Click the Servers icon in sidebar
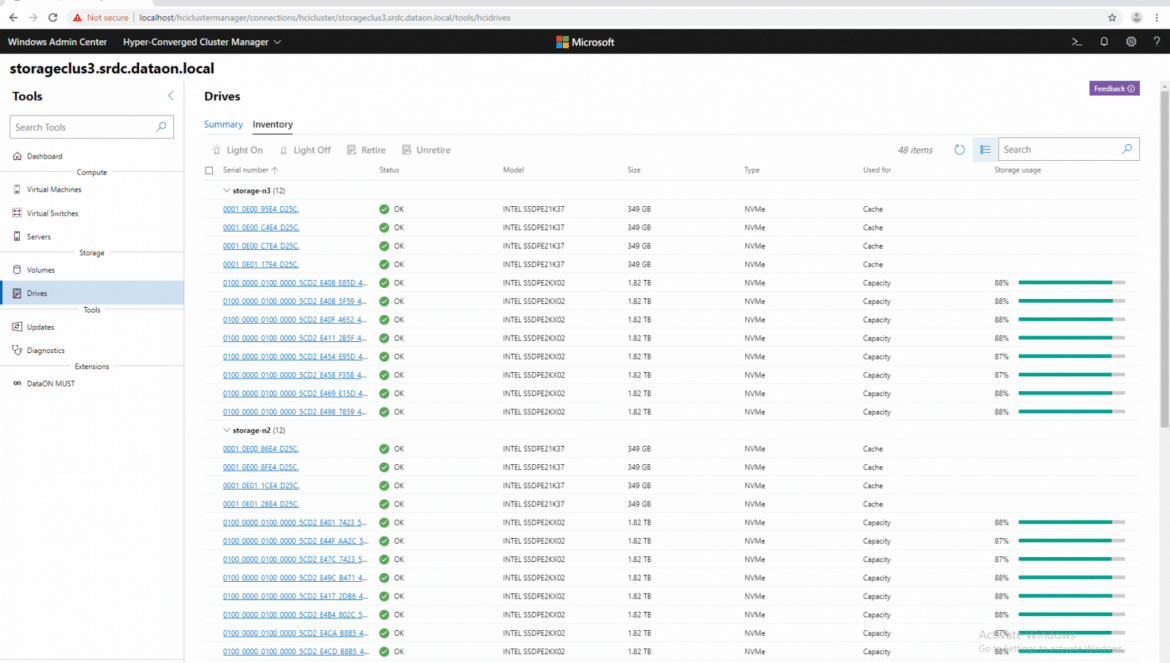This screenshot has width=1170, height=663. [17, 236]
